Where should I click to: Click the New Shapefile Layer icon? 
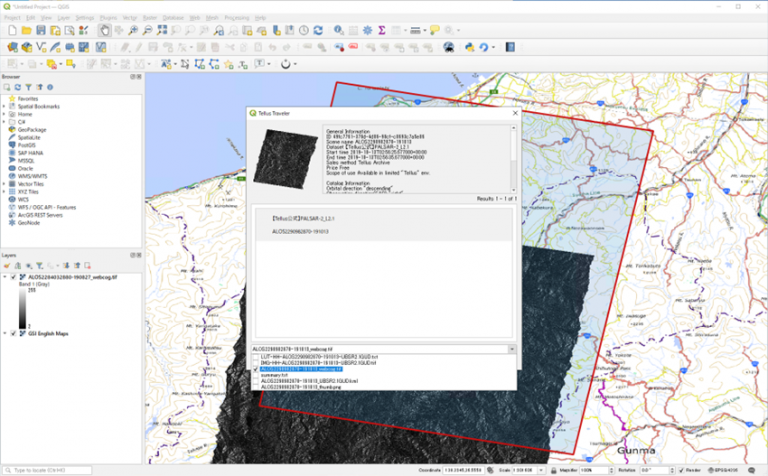[41, 47]
